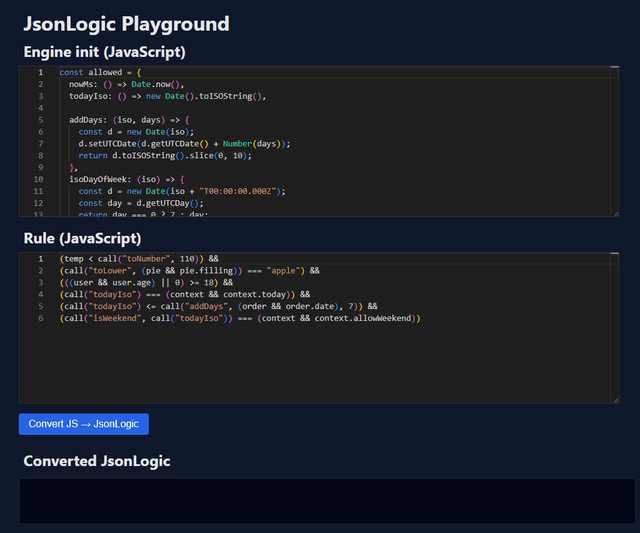Click the rule line containing "isWeekend" and context.allowWeekend
This screenshot has width=640, height=533.
[x=240, y=318]
